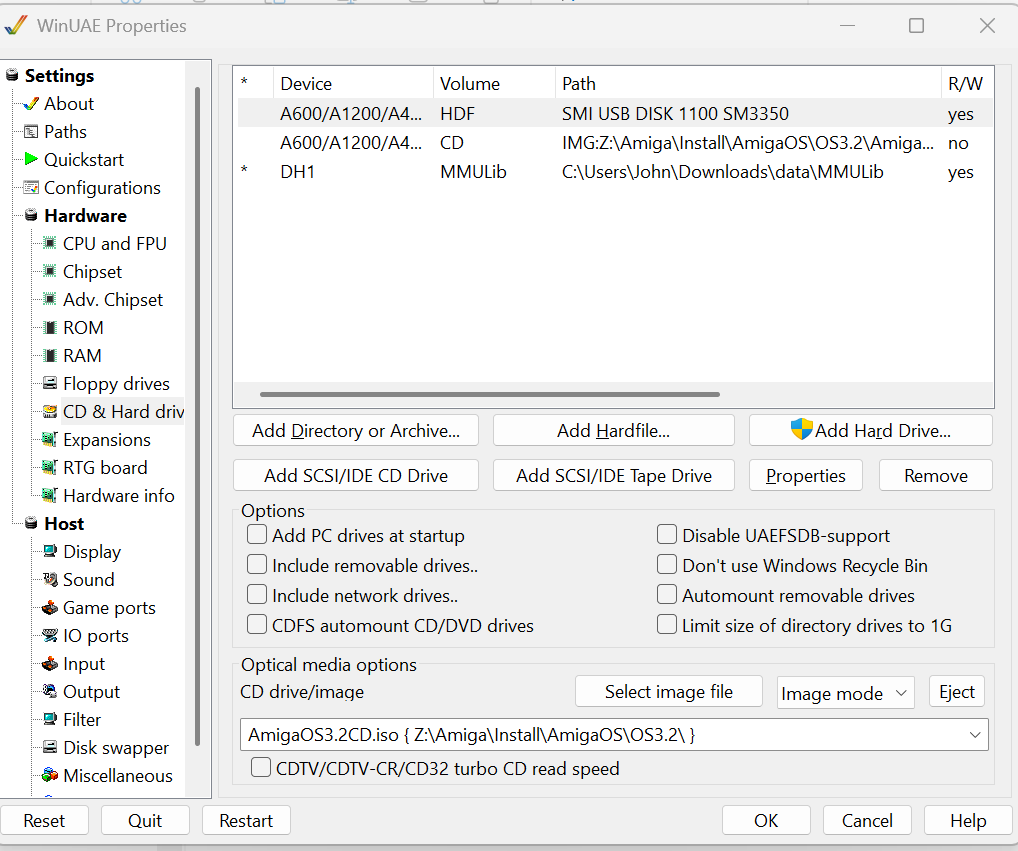Check CDTV/CDTV-CR/CD32 turbo CD read speed
1018x851 pixels.
(261, 768)
